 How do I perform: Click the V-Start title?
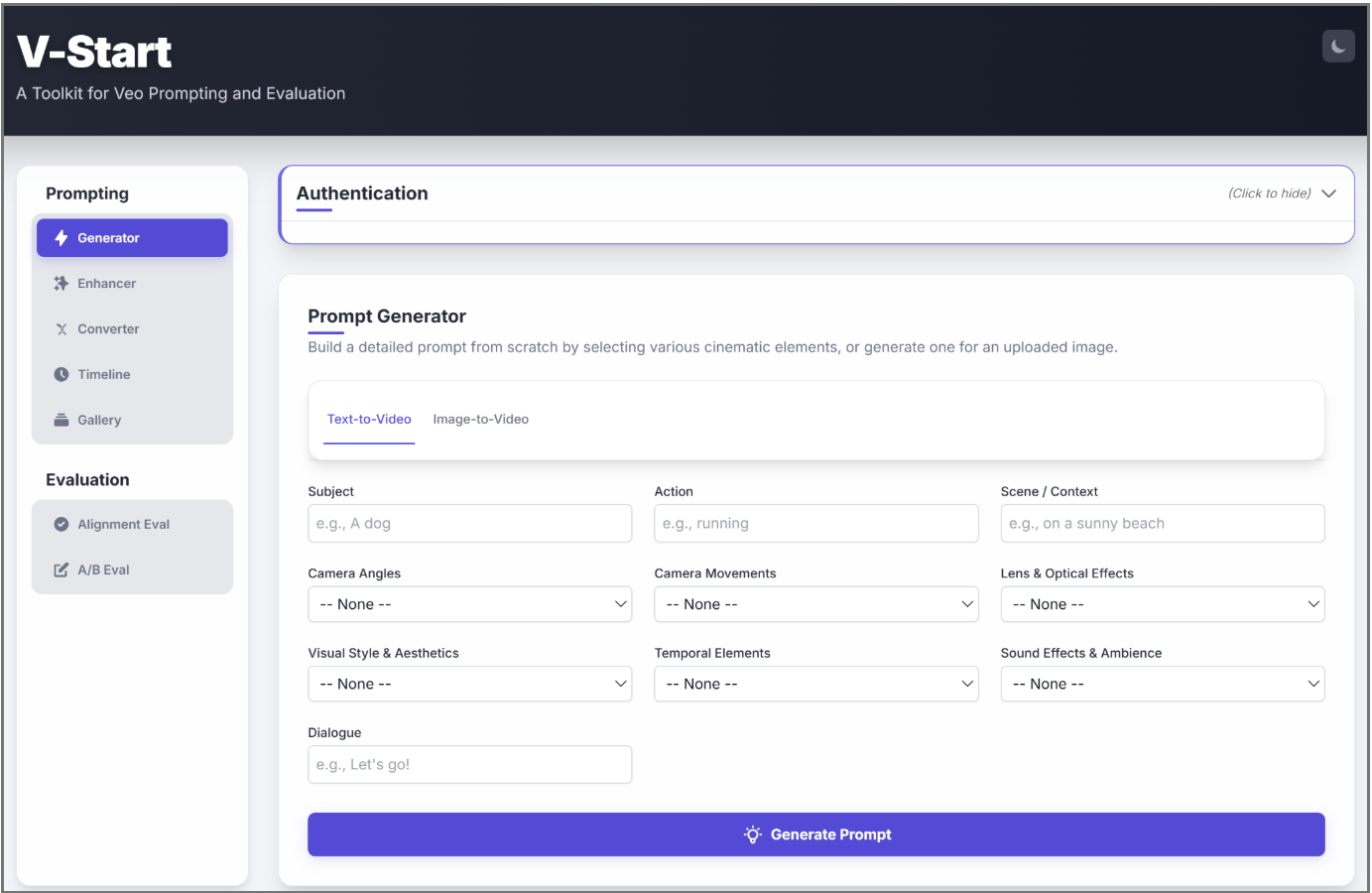point(94,52)
